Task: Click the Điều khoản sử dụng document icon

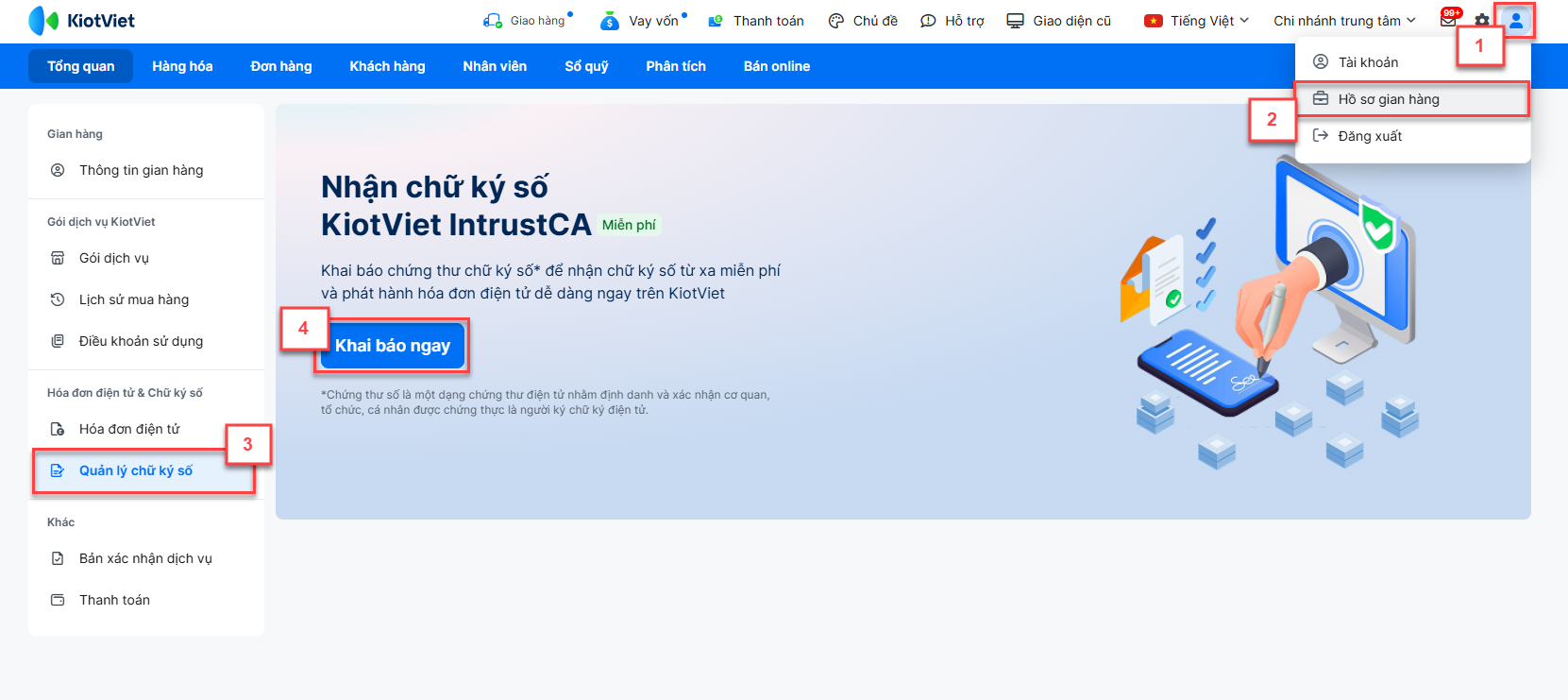Action: pyautogui.click(x=58, y=341)
